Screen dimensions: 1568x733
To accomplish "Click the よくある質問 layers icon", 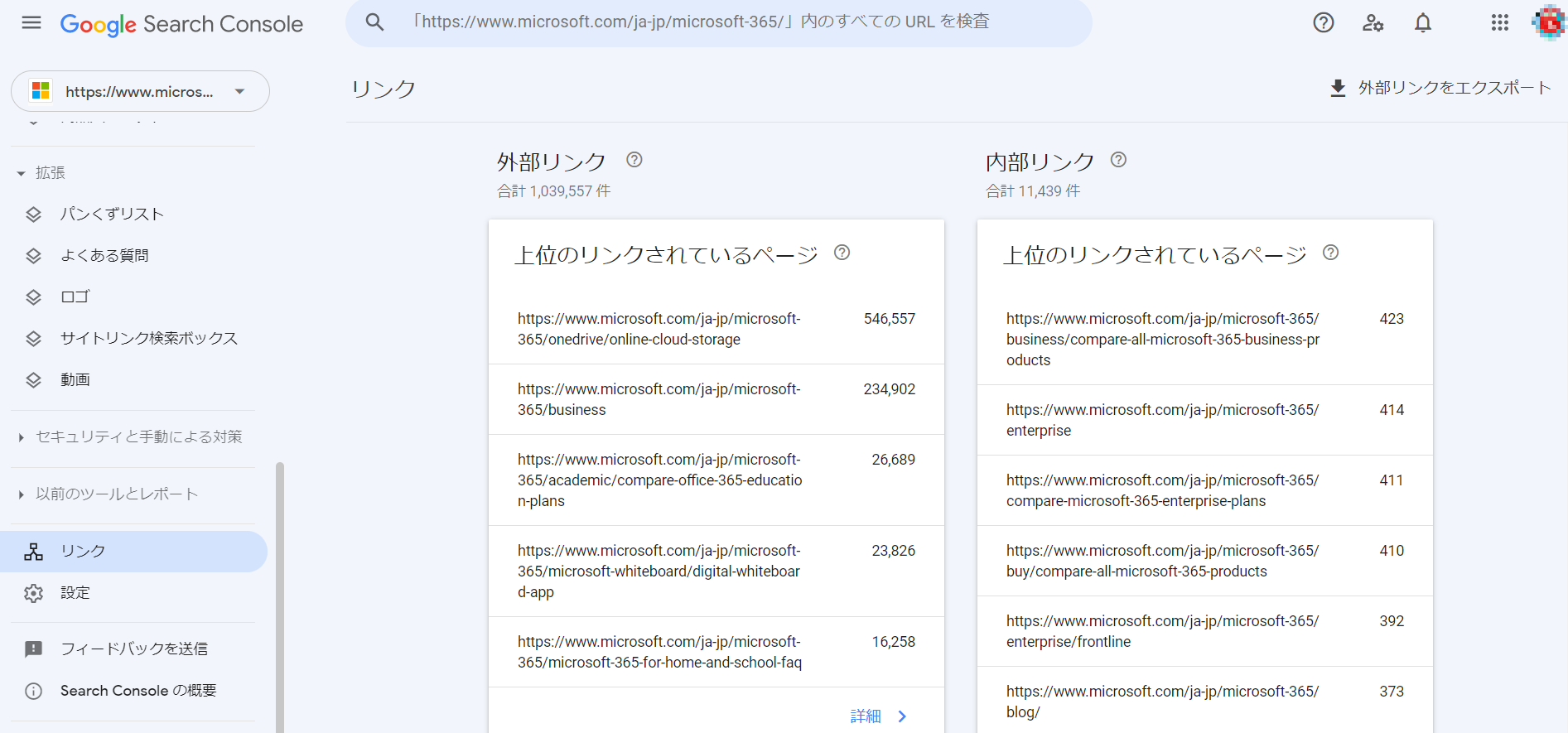I will (x=33, y=256).
